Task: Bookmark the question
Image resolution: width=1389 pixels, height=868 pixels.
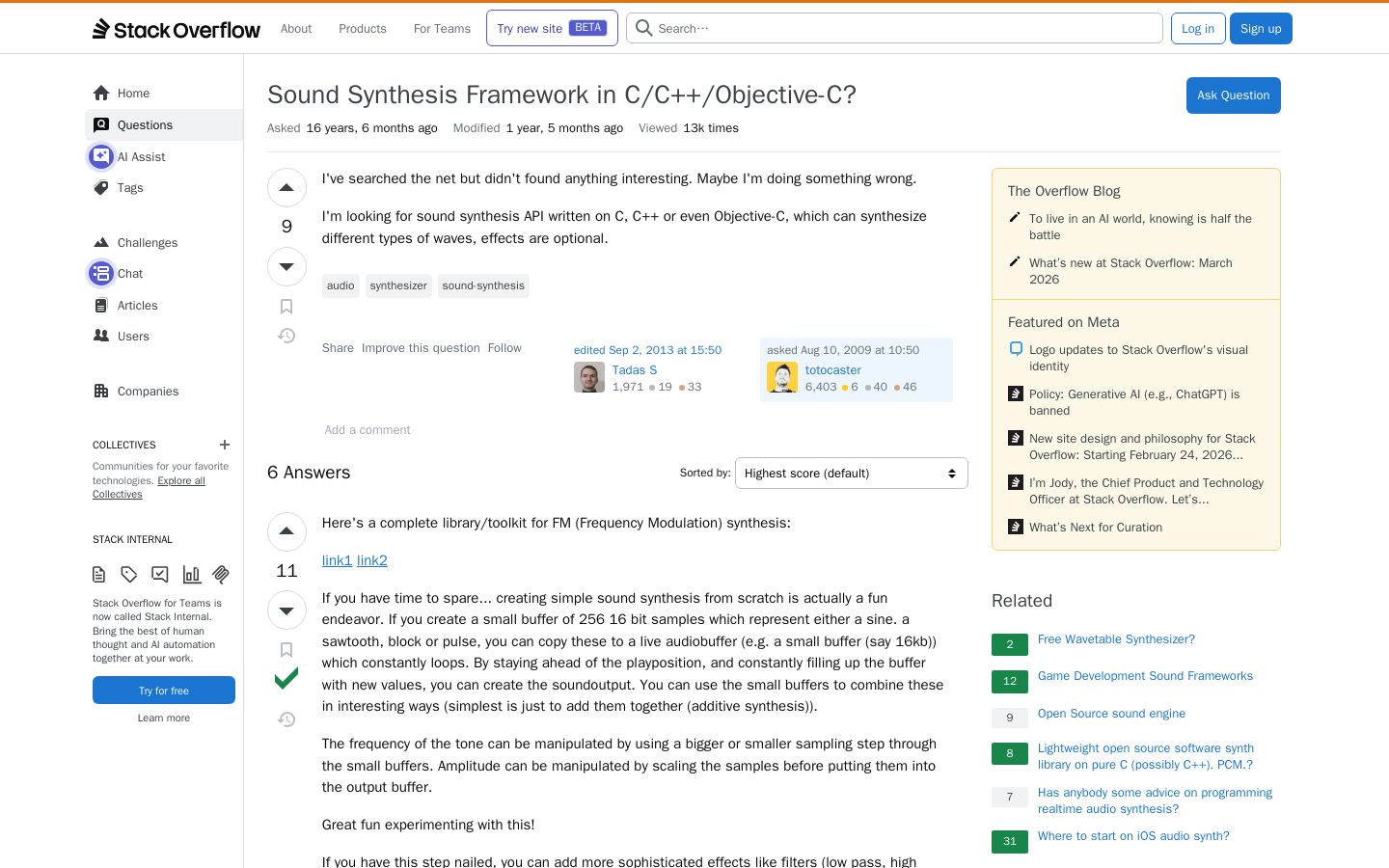Action: [286, 307]
